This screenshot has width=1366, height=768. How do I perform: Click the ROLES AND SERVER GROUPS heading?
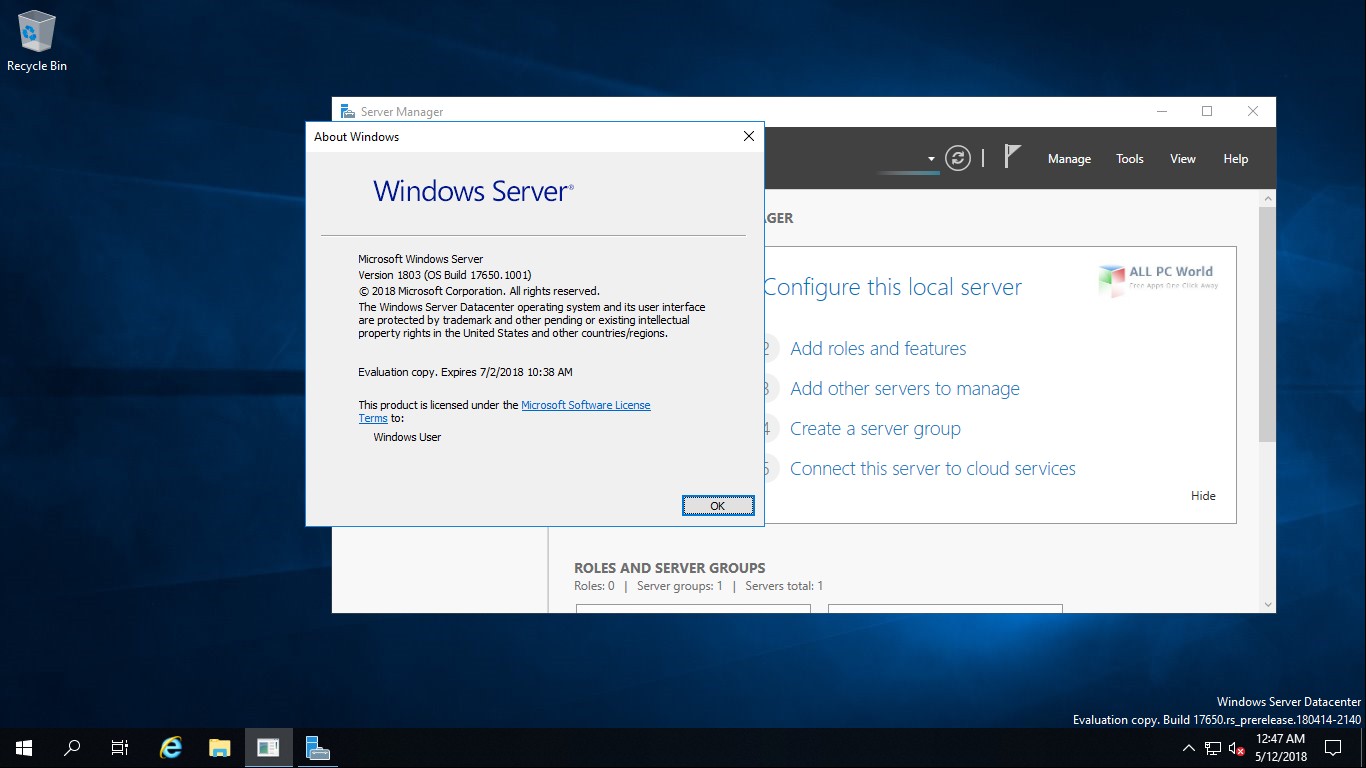pyautogui.click(x=670, y=567)
